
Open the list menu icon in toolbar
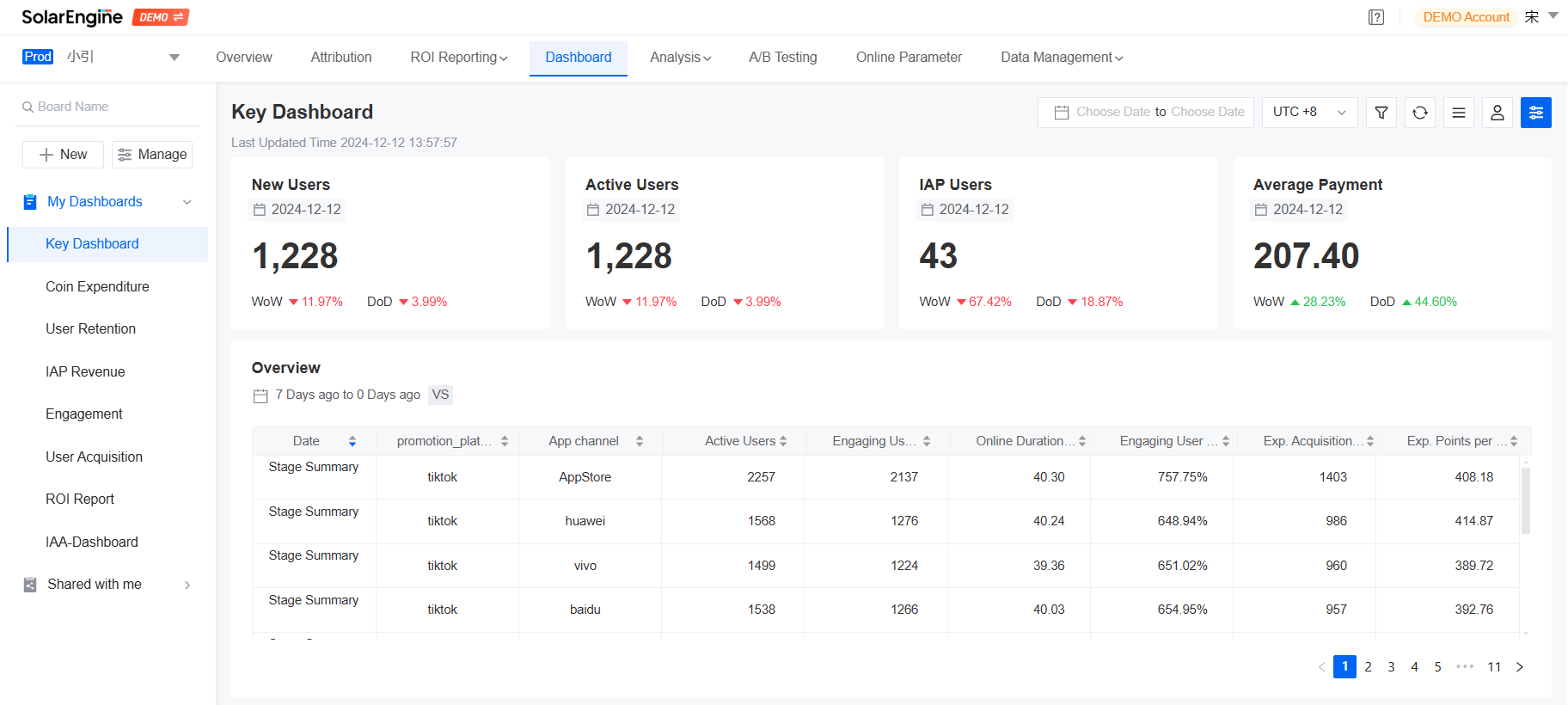coord(1459,113)
